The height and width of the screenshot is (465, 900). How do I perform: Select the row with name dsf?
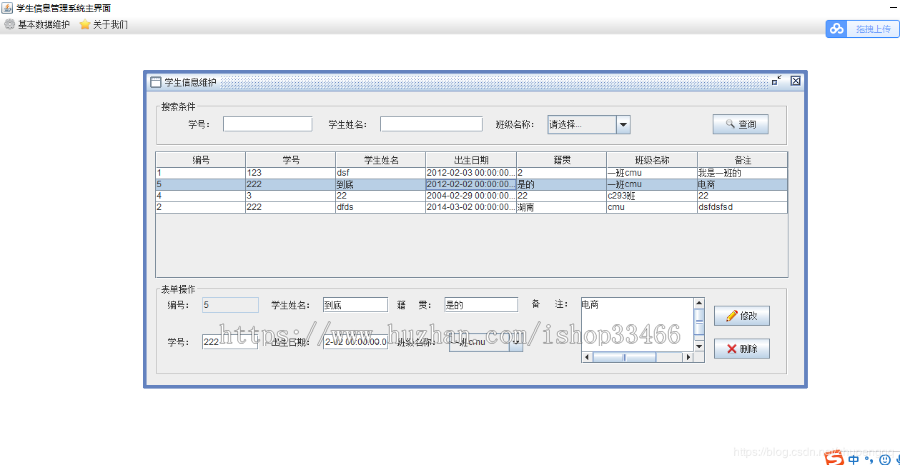(x=471, y=173)
